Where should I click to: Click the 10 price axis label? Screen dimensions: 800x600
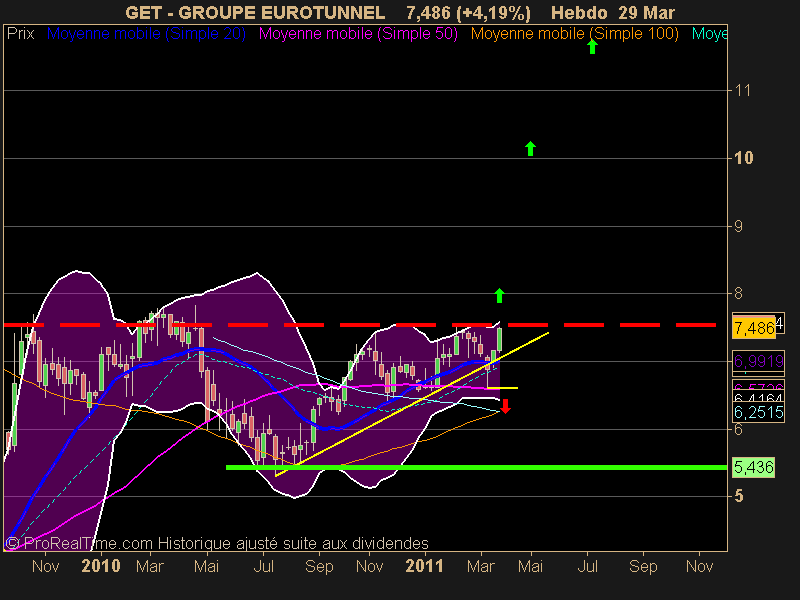pyautogui.click(x=743, y=158)
